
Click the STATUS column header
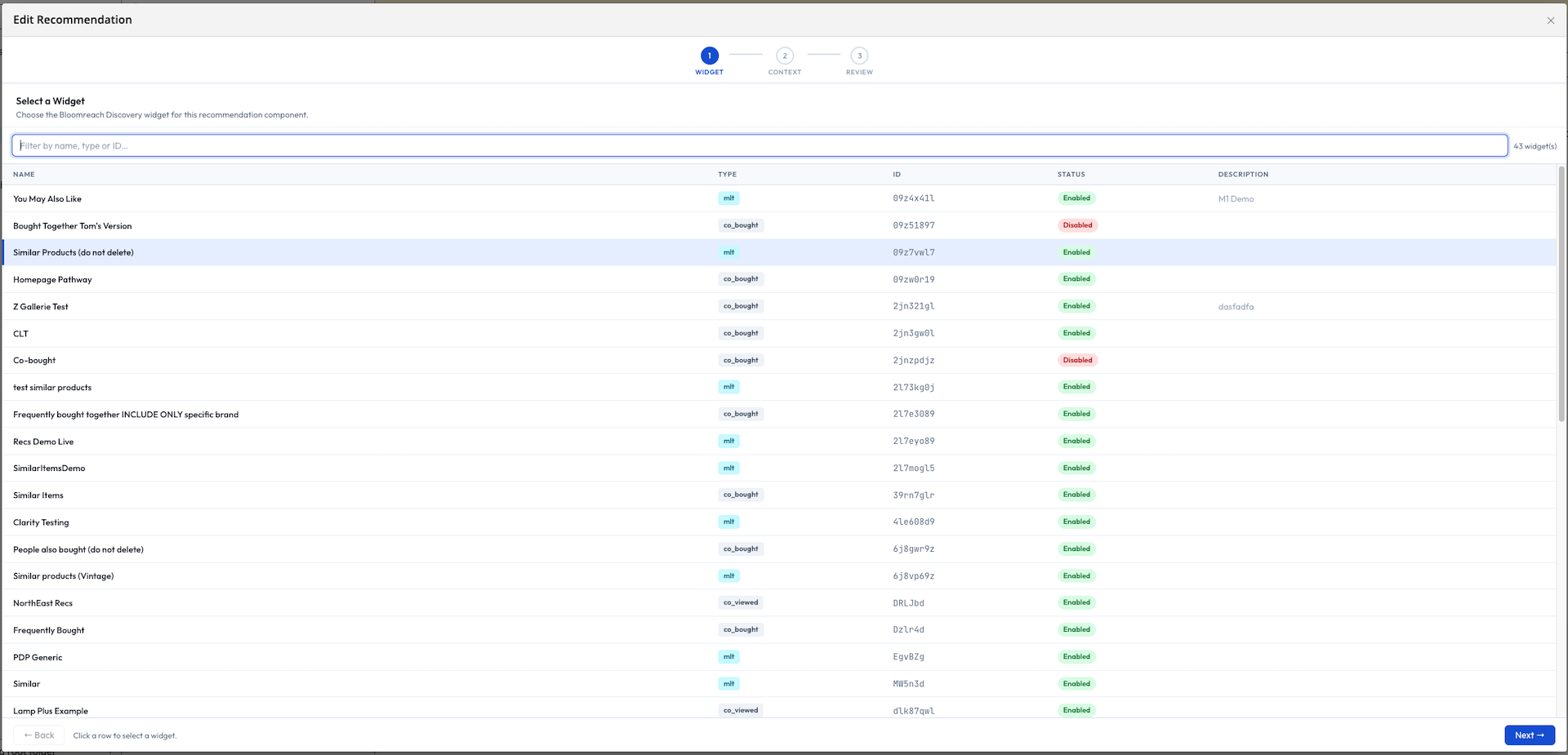tap(1071, 174)
